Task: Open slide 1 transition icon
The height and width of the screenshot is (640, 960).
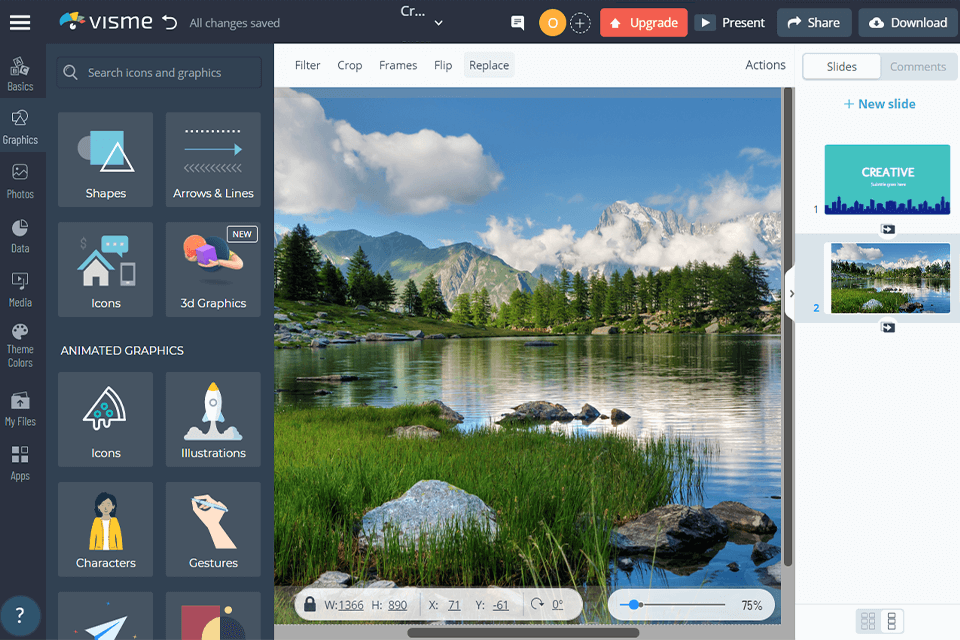Action: (888, 229)
